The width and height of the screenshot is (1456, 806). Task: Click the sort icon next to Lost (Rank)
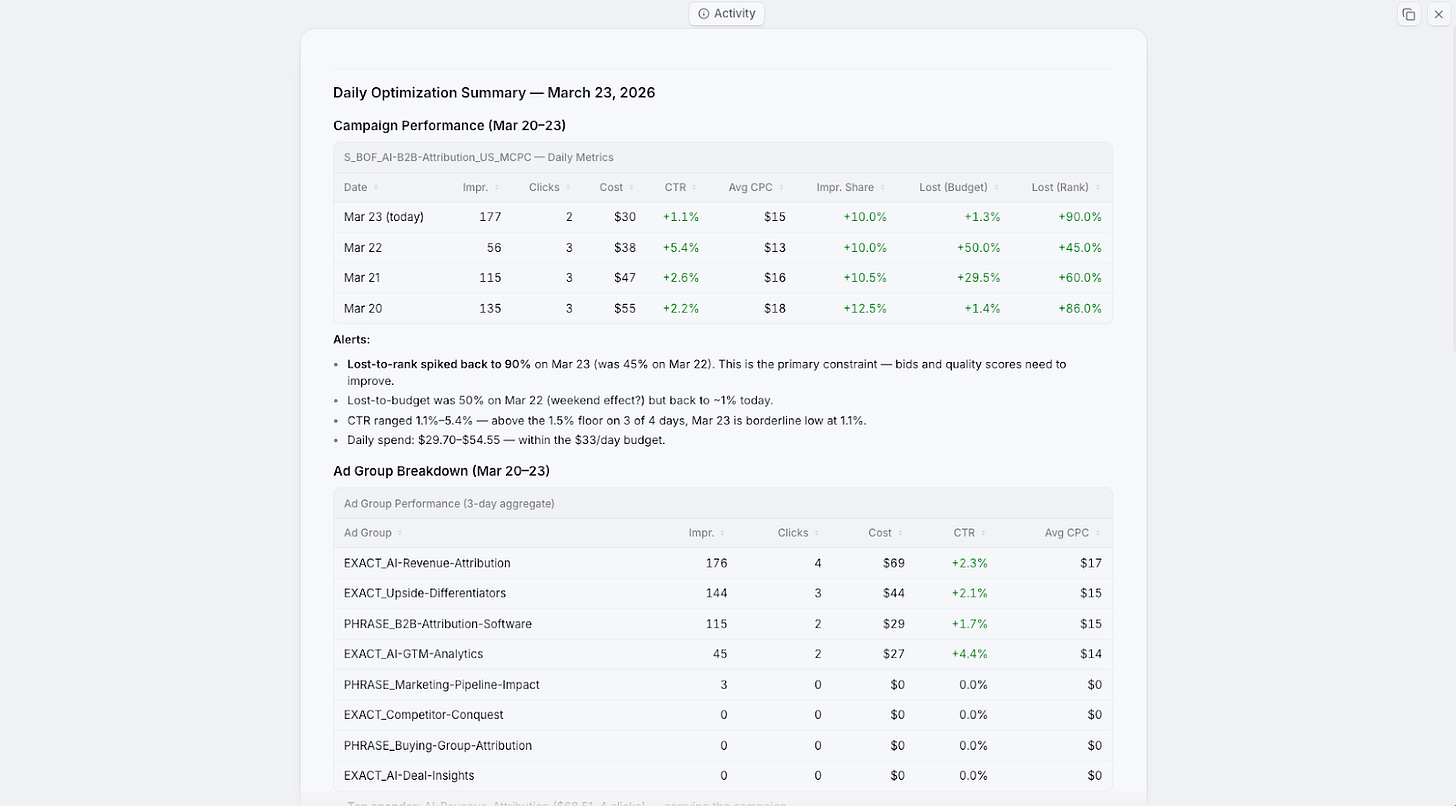click(1097, 187)
